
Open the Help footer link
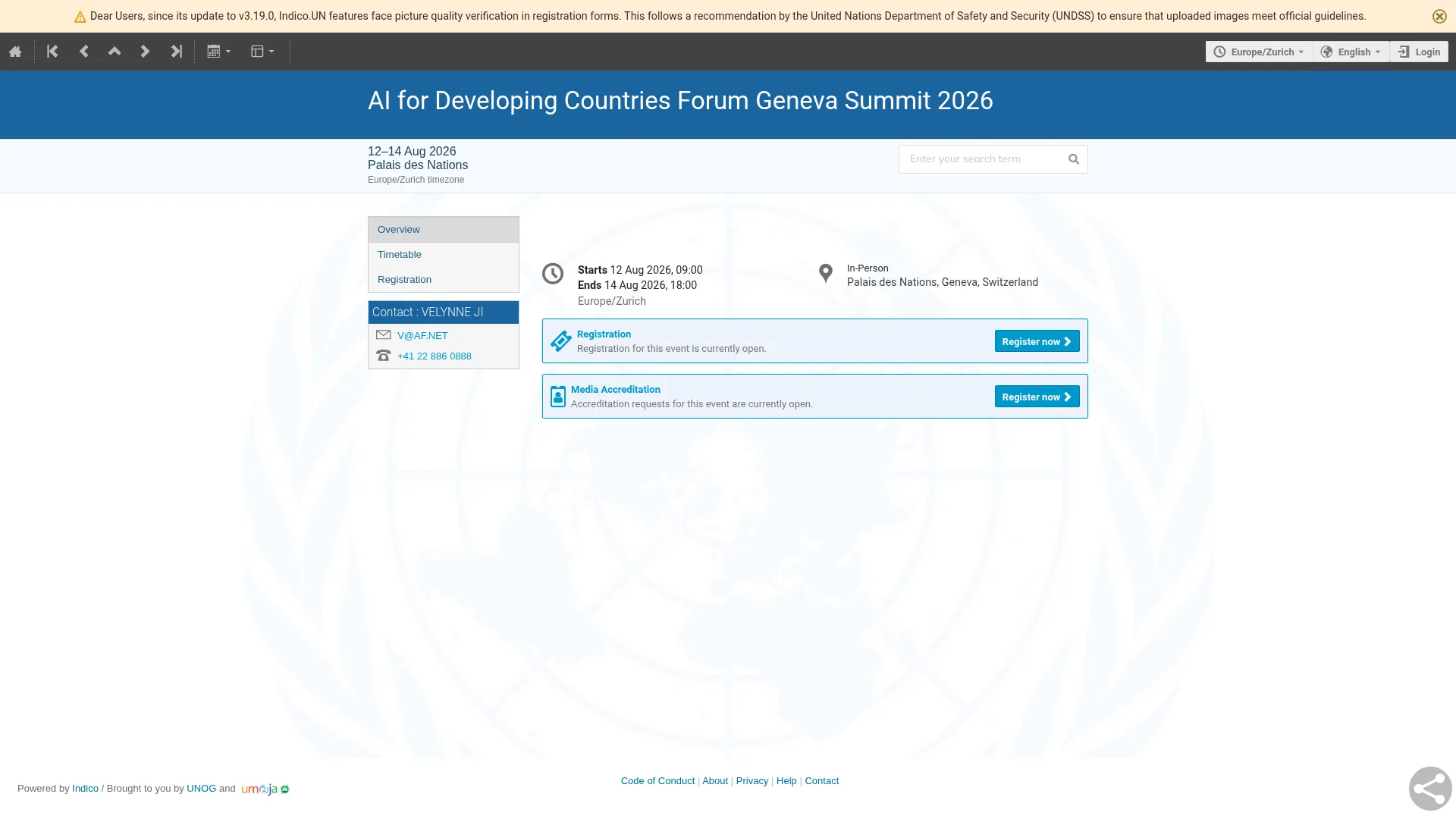786,781
